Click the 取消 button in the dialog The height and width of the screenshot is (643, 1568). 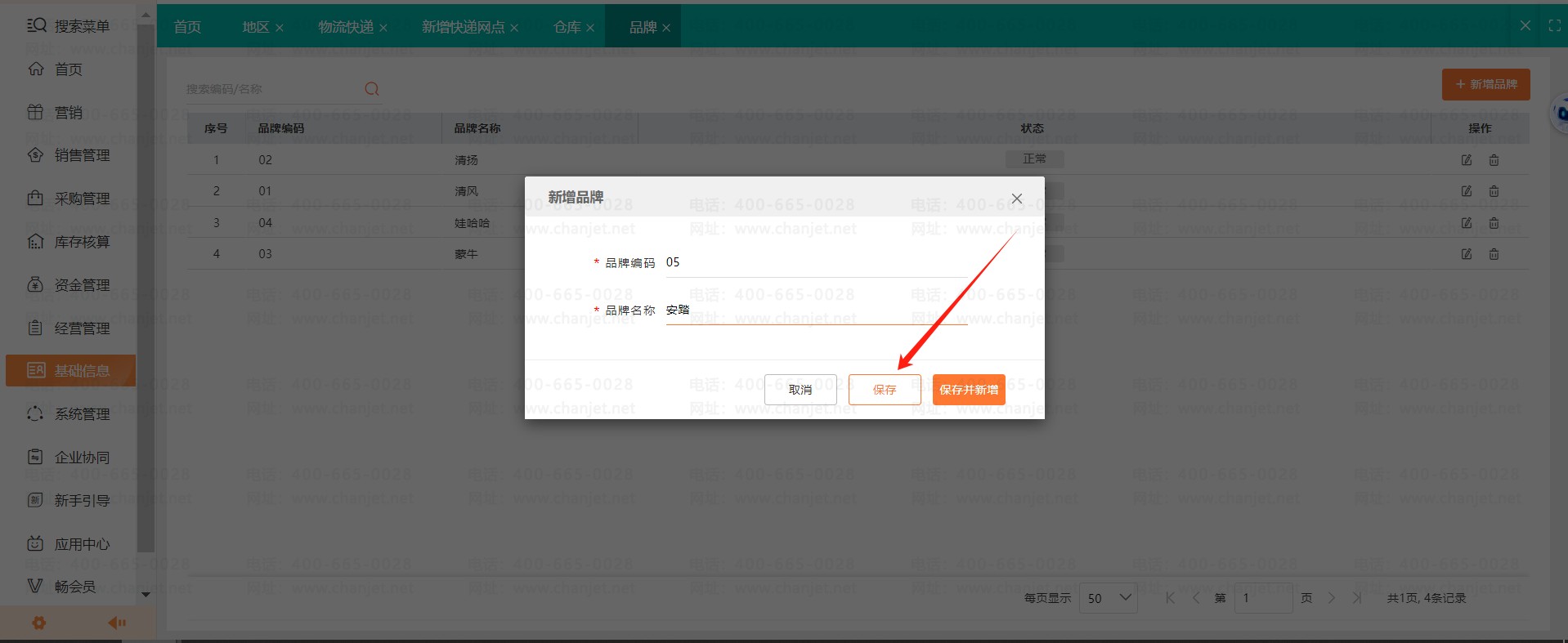(800, 390)
